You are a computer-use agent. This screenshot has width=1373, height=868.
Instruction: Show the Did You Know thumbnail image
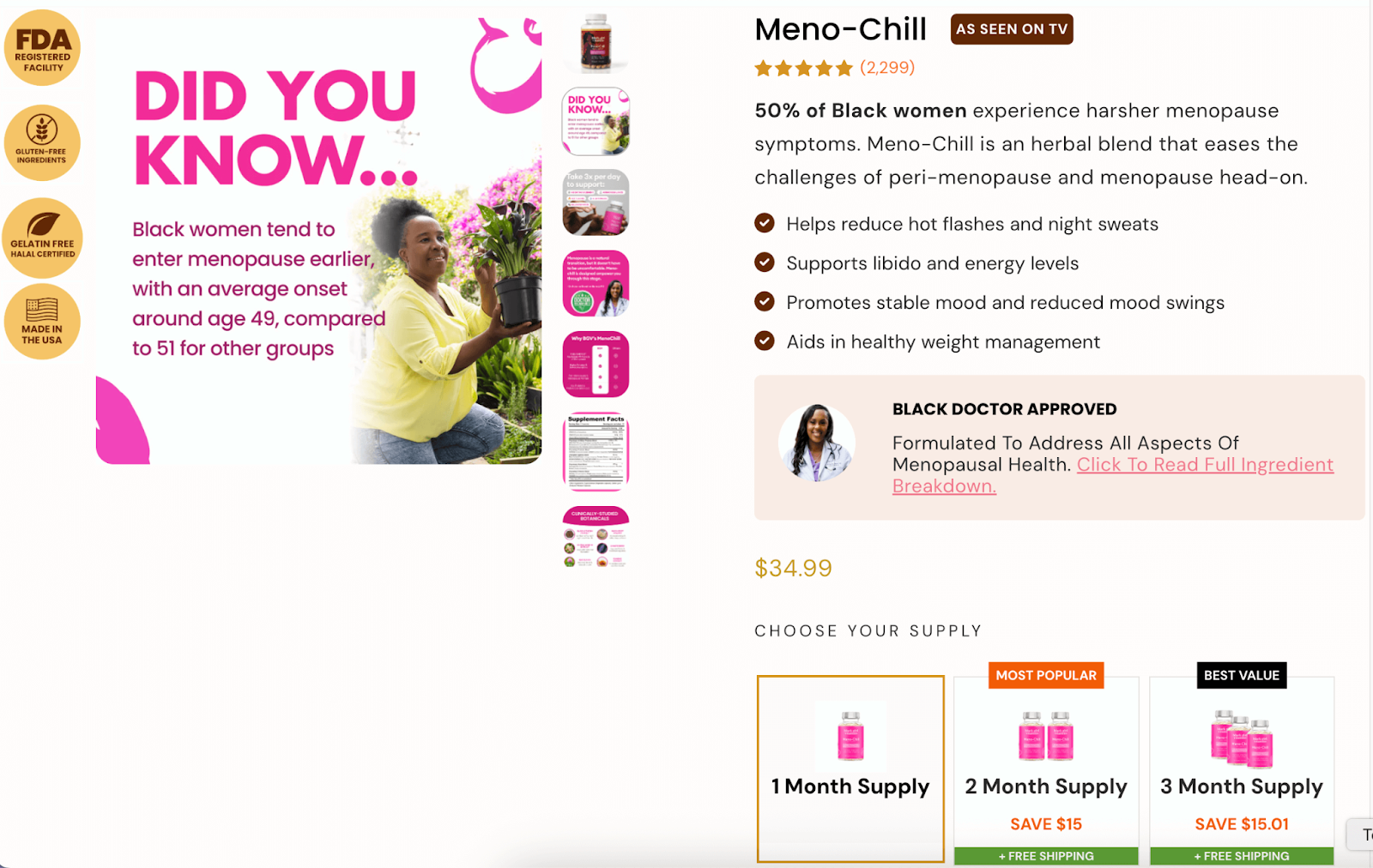pyautogui.click(x=596, y=121)
